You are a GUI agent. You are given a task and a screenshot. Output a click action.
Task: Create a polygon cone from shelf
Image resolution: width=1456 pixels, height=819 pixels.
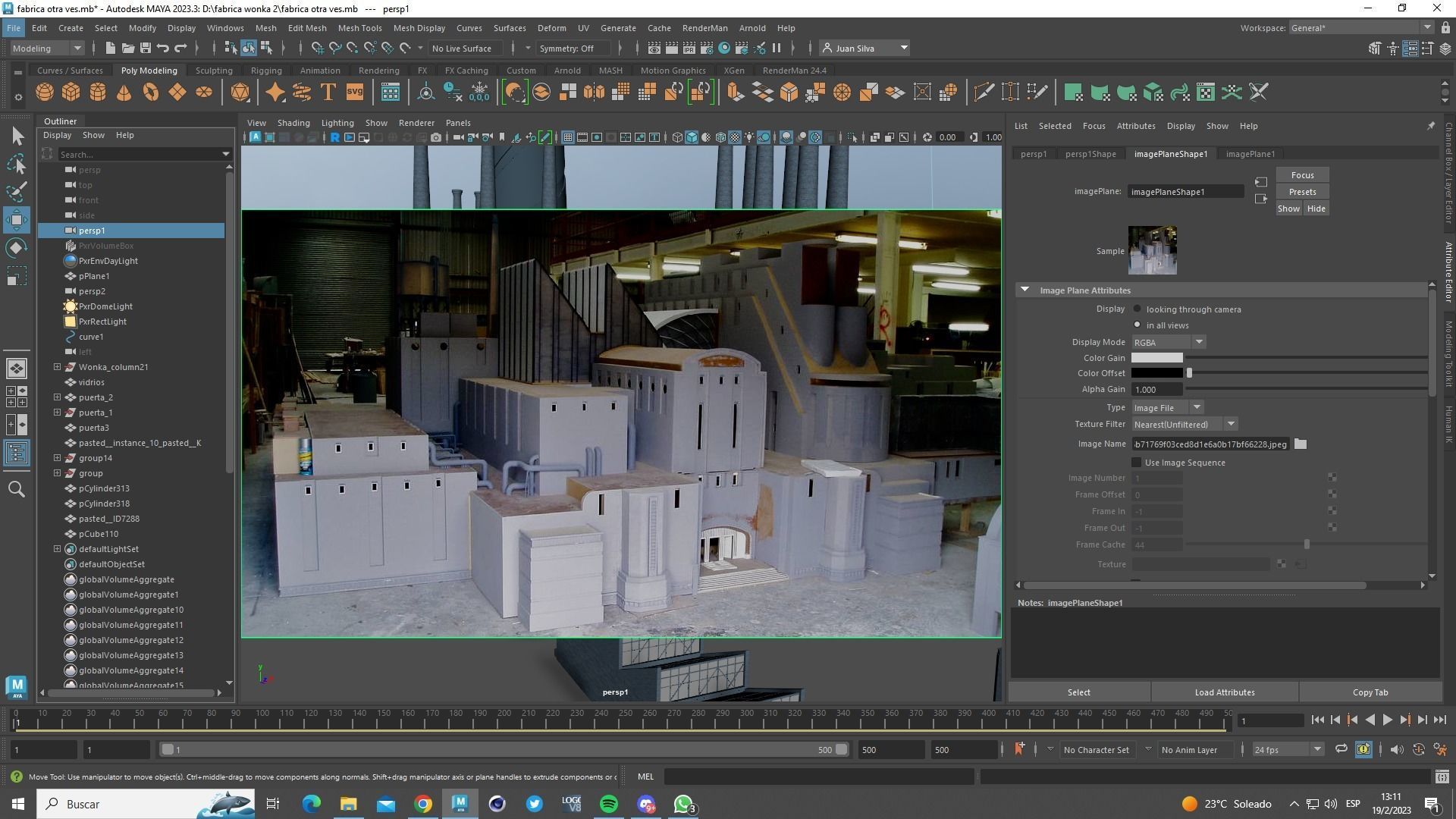tap(124, 93)
